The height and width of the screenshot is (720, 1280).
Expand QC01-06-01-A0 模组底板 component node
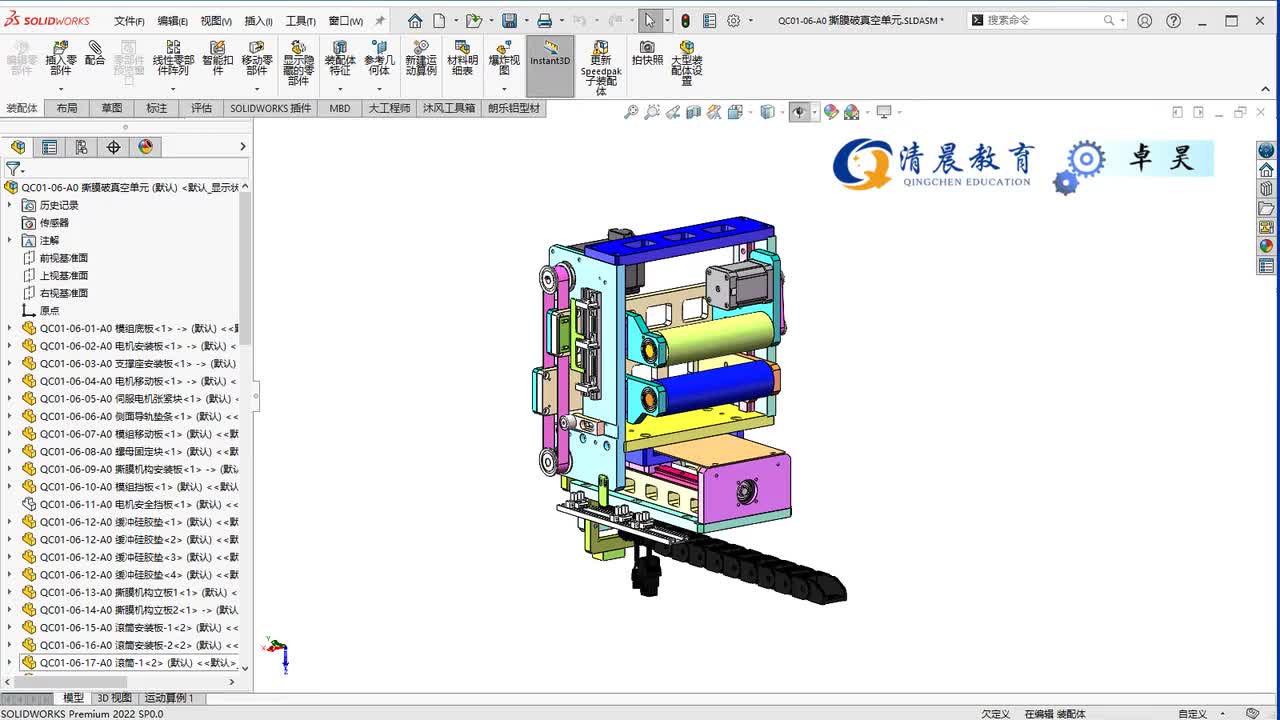click(10, 328)
